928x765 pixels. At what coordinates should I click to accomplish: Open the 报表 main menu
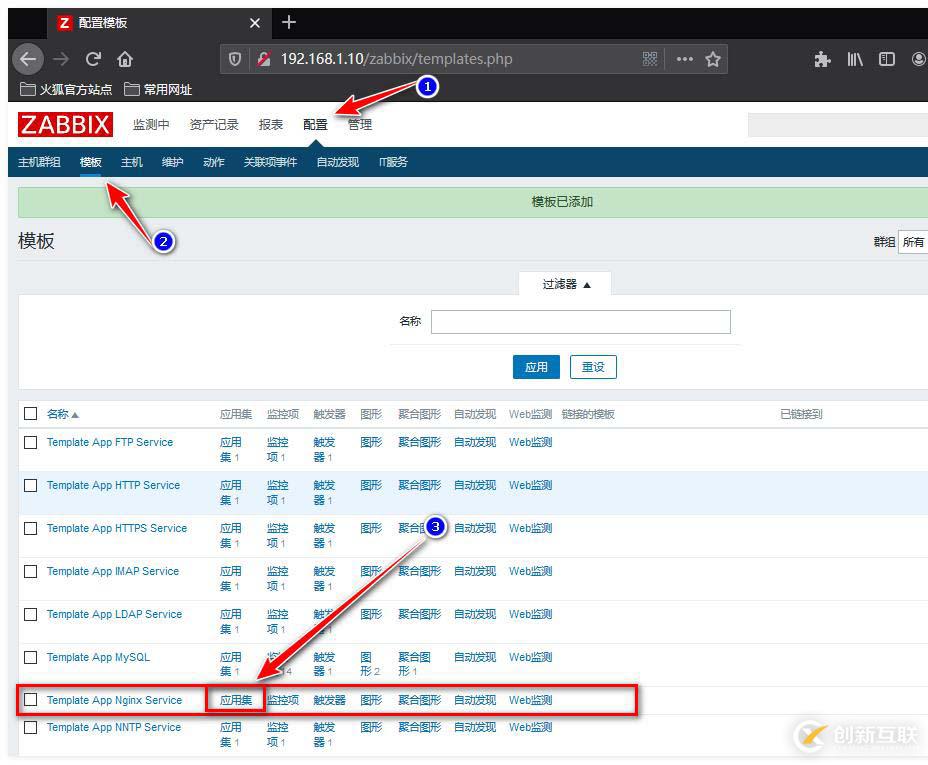click(x=270, y=124)
